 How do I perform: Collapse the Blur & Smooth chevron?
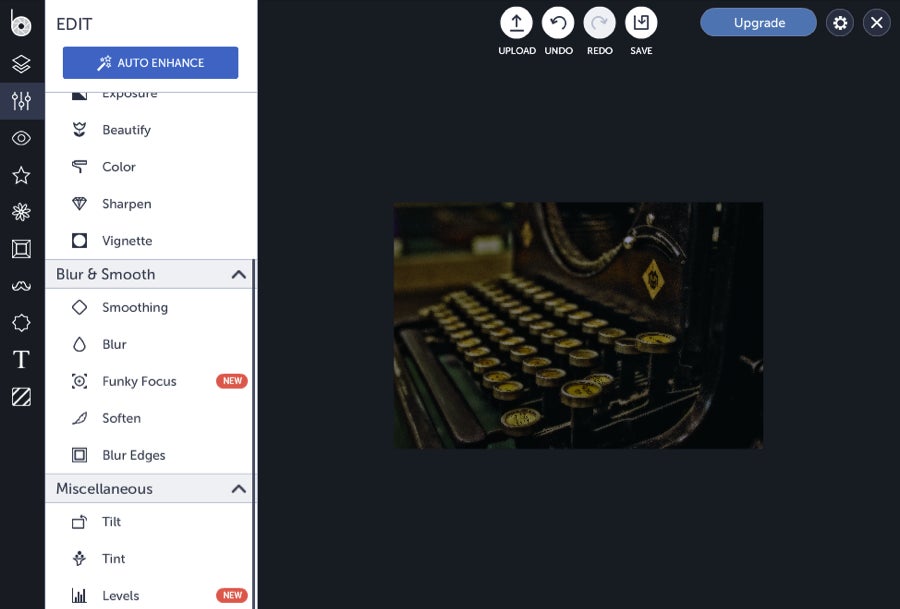tap(239, 274)
